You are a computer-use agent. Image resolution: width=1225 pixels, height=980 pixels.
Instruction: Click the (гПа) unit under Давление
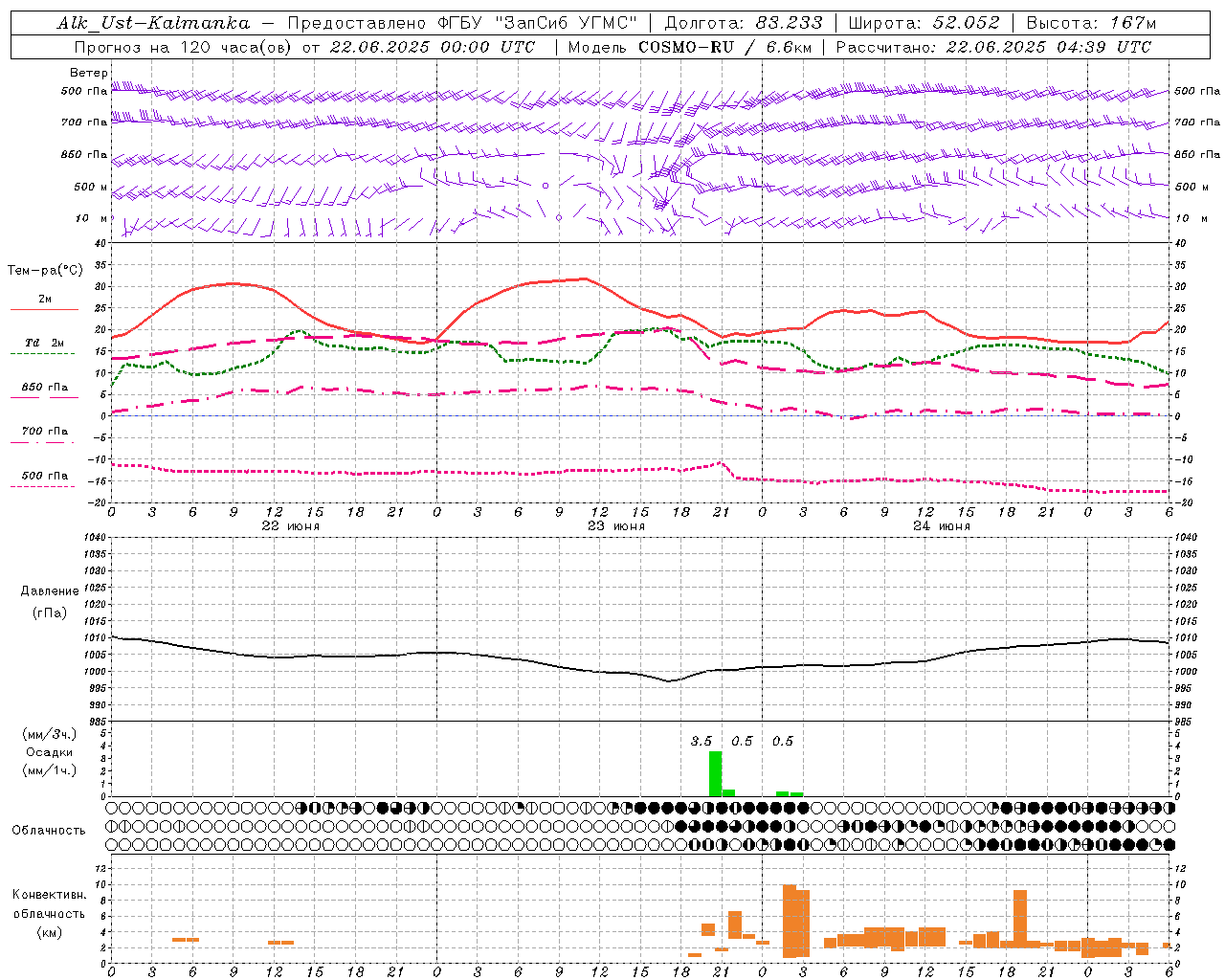[50, 612]
